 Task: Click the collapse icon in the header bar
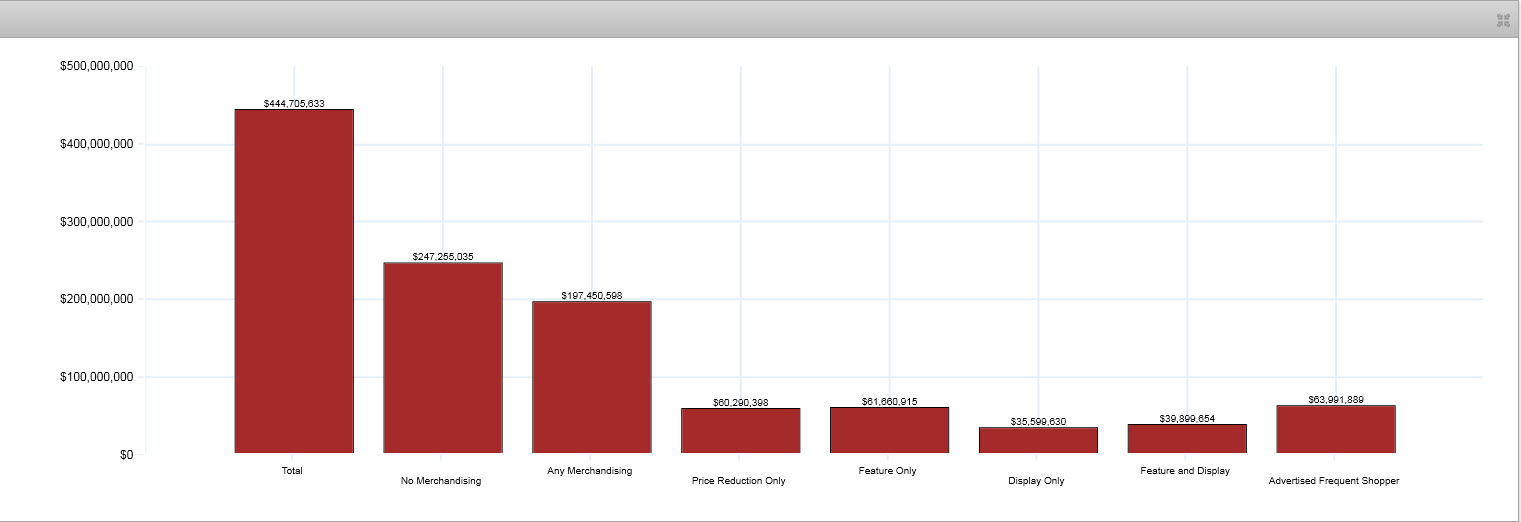tap(1502, 20)
